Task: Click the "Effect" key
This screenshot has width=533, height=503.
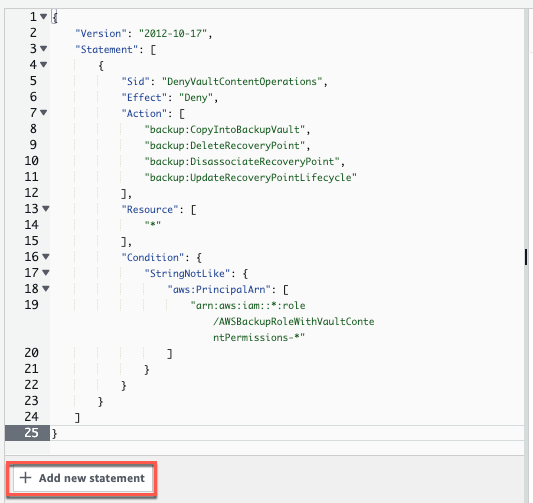Action: [x=144, y=97]
